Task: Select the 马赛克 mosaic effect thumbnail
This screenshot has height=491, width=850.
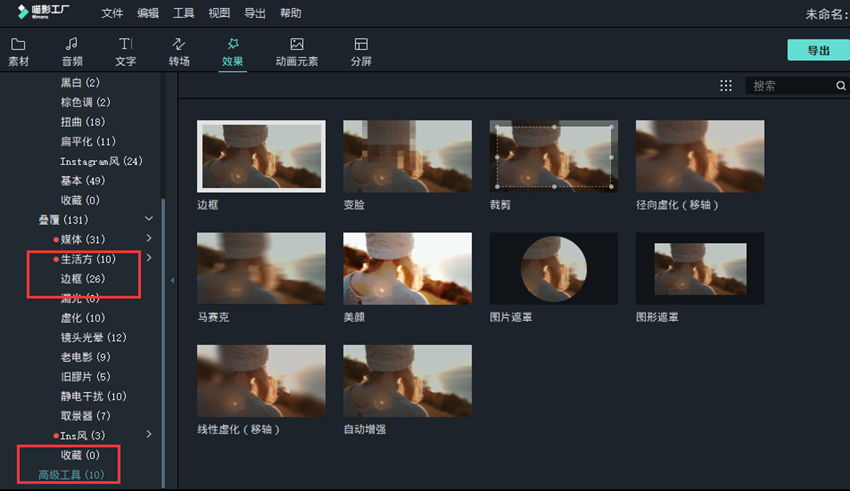Action: point(261,268)
